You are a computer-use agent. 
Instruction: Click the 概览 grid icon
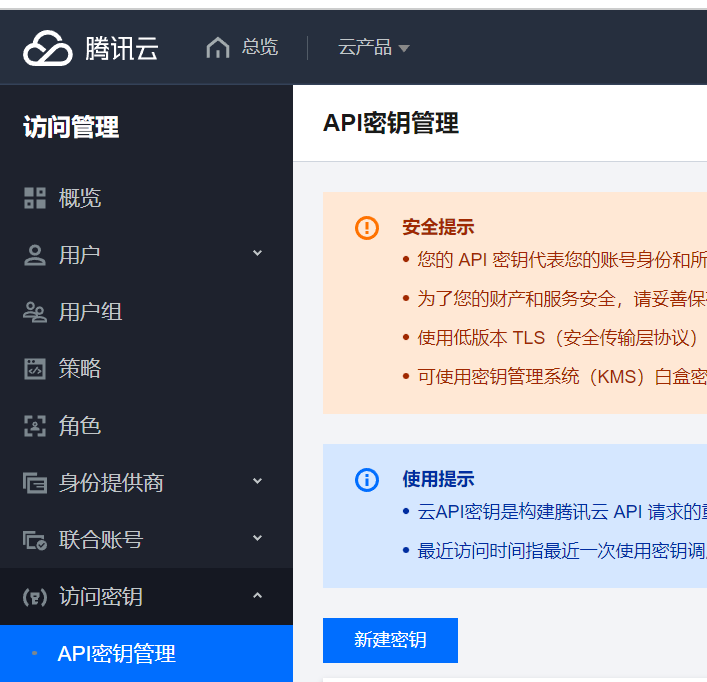(35, 198)
